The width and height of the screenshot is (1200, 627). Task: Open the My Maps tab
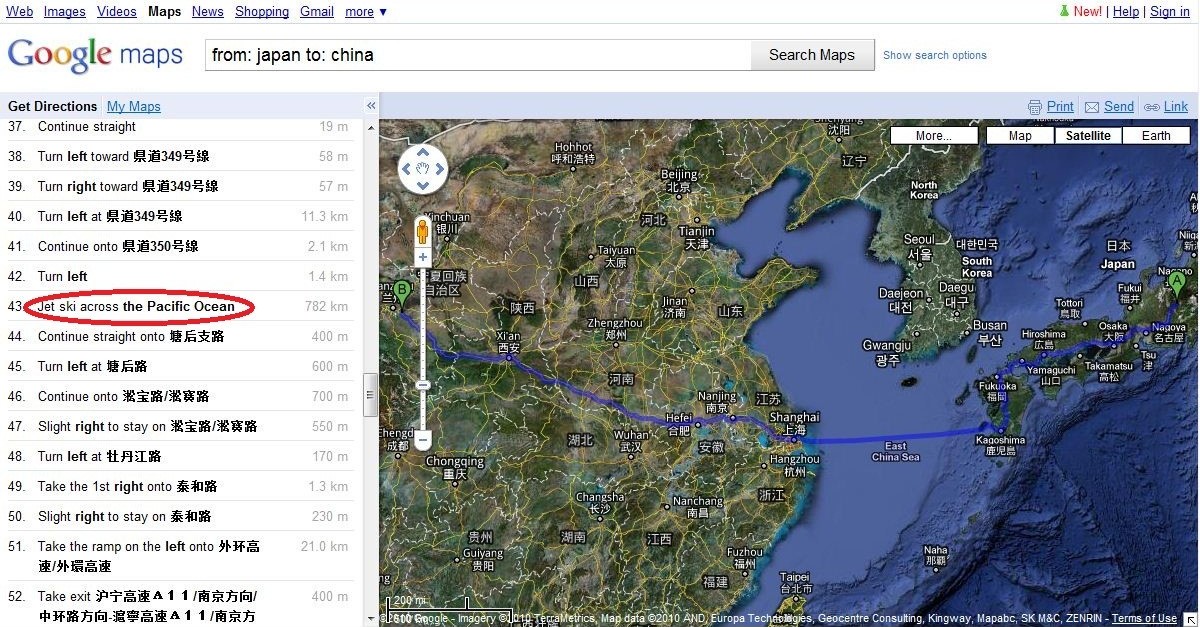pyautogui.click(x=134, y=107)
